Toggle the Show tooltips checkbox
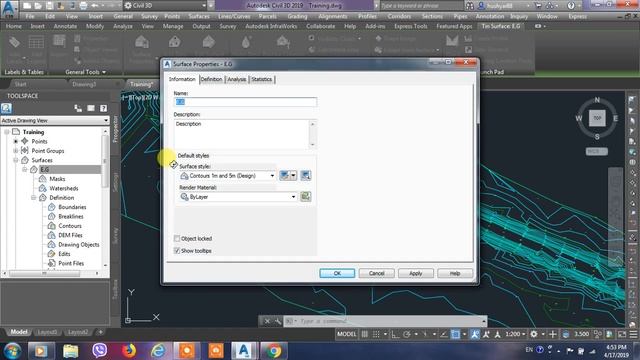Viewport: 640px width, 360px height. (x=177, y=251)
